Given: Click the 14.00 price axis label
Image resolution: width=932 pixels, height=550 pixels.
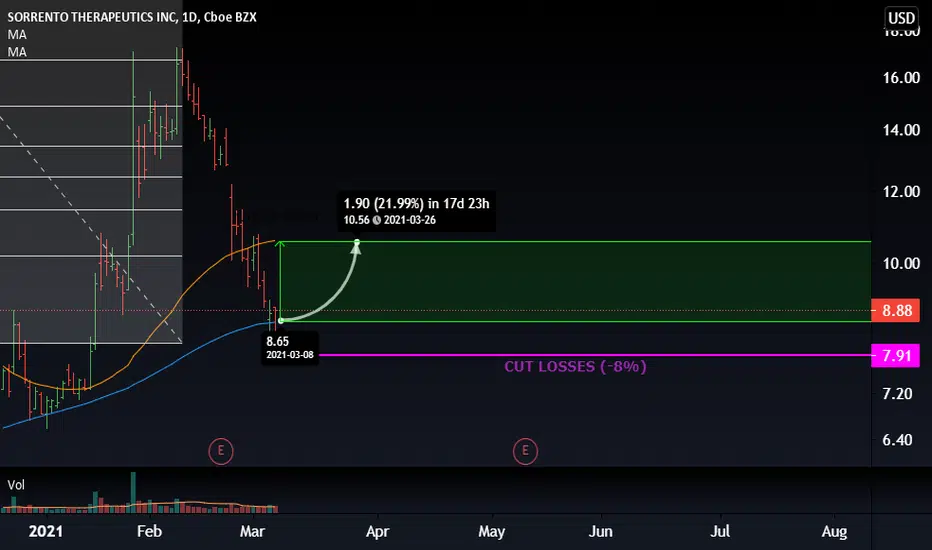Looking at the screenshot, I should [x=901, y=130].
